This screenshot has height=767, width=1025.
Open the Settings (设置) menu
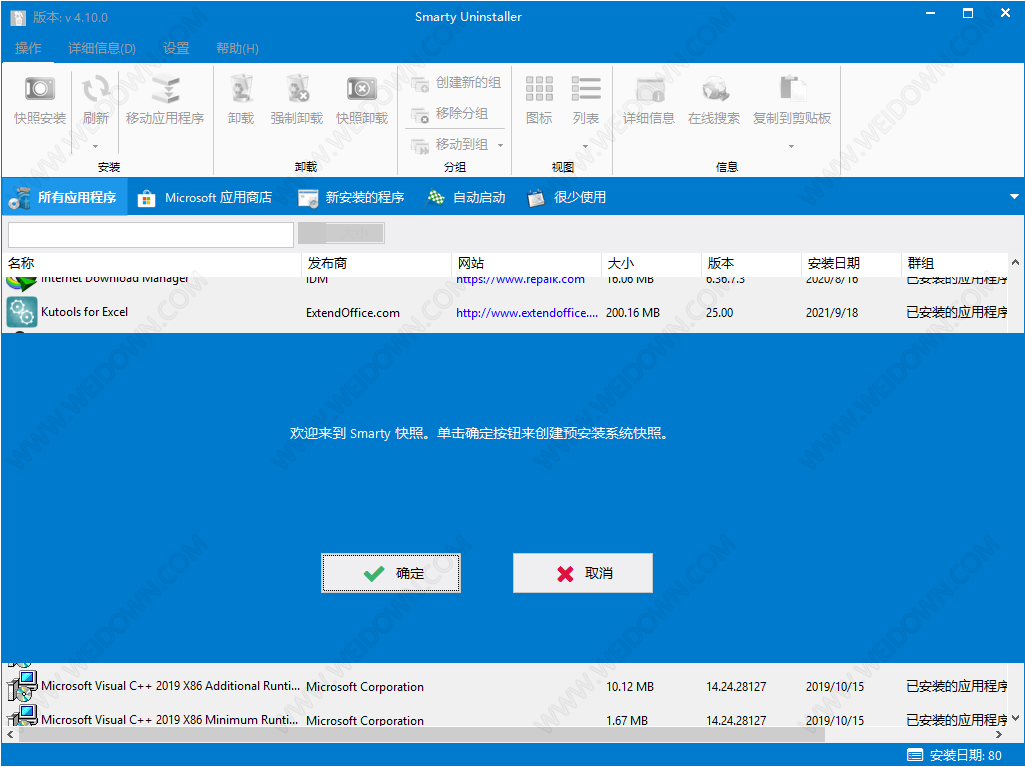(176, 48)
